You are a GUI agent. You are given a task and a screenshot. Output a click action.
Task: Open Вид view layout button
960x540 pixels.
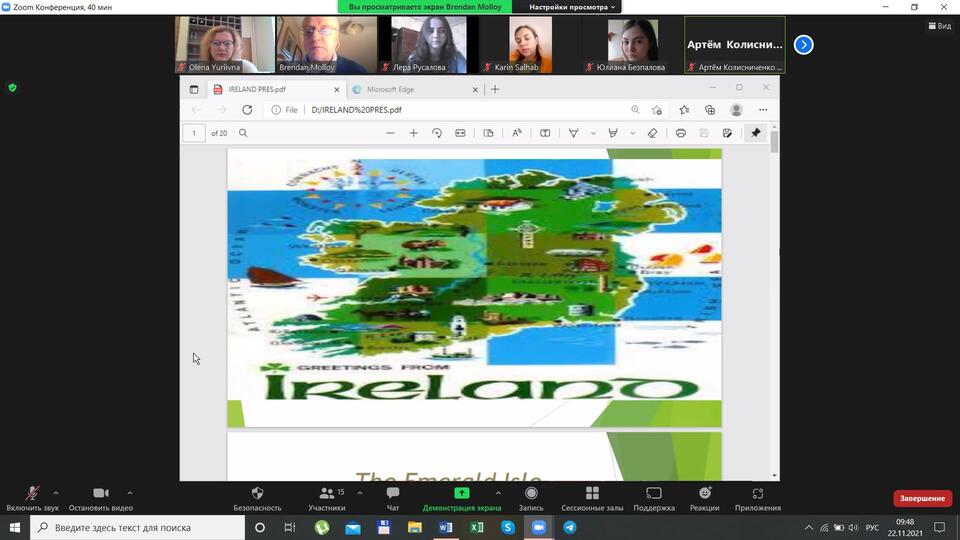click(940, 26)
